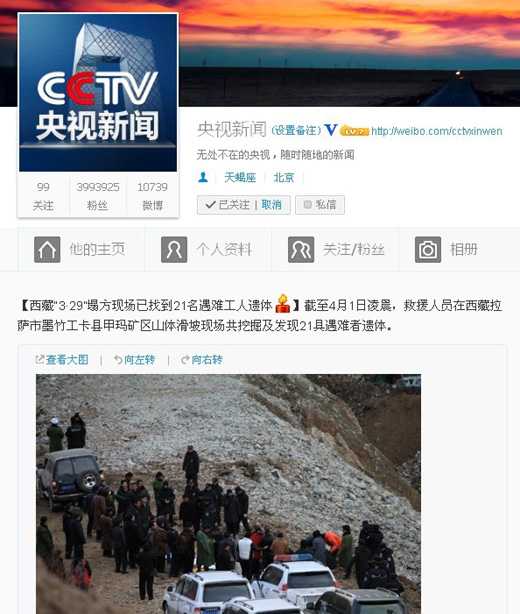This screenshot has width=520, height=614.
Task: Click the 设置备注 link
Action: click(x=296, y=130)
